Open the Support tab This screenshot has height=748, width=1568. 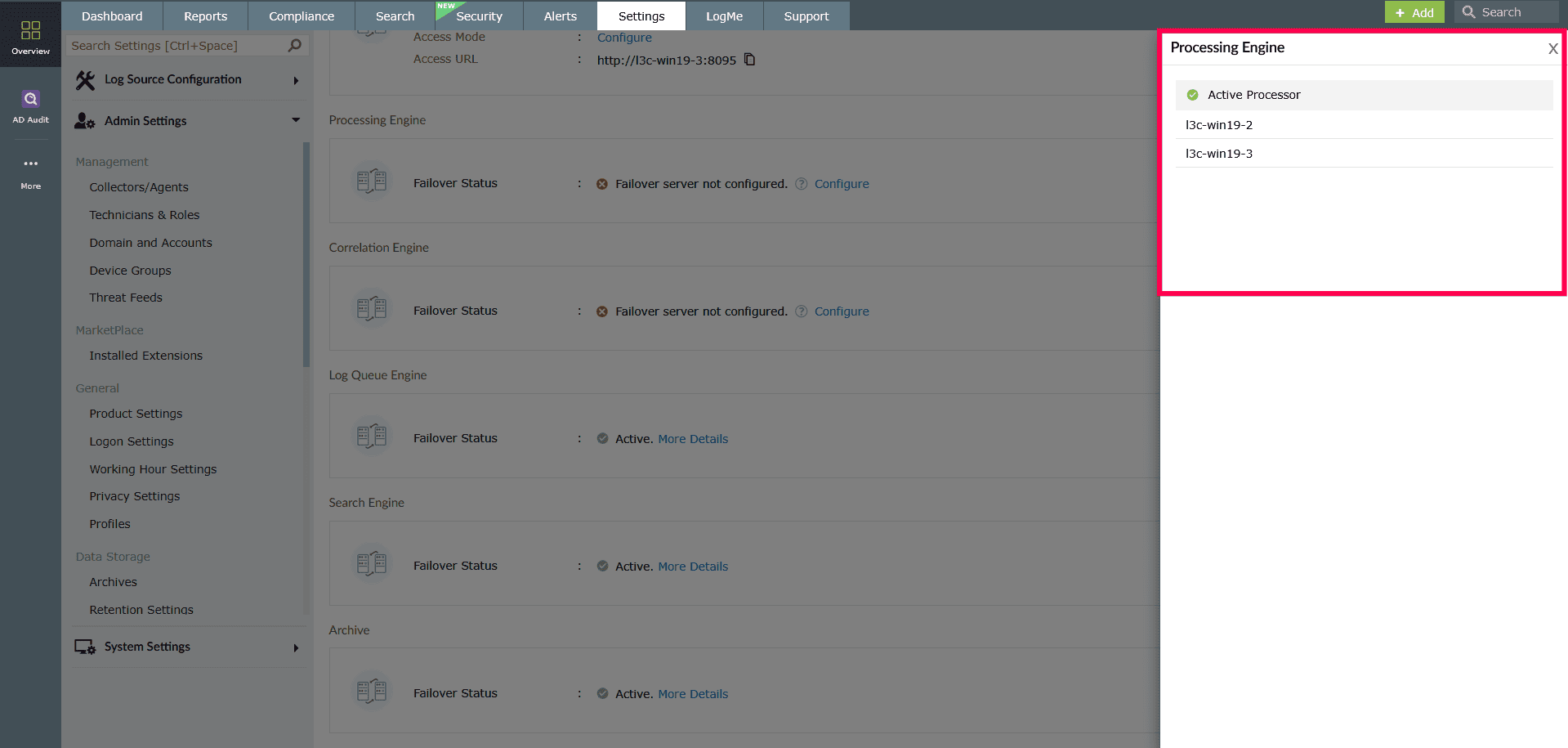point(806,16)
